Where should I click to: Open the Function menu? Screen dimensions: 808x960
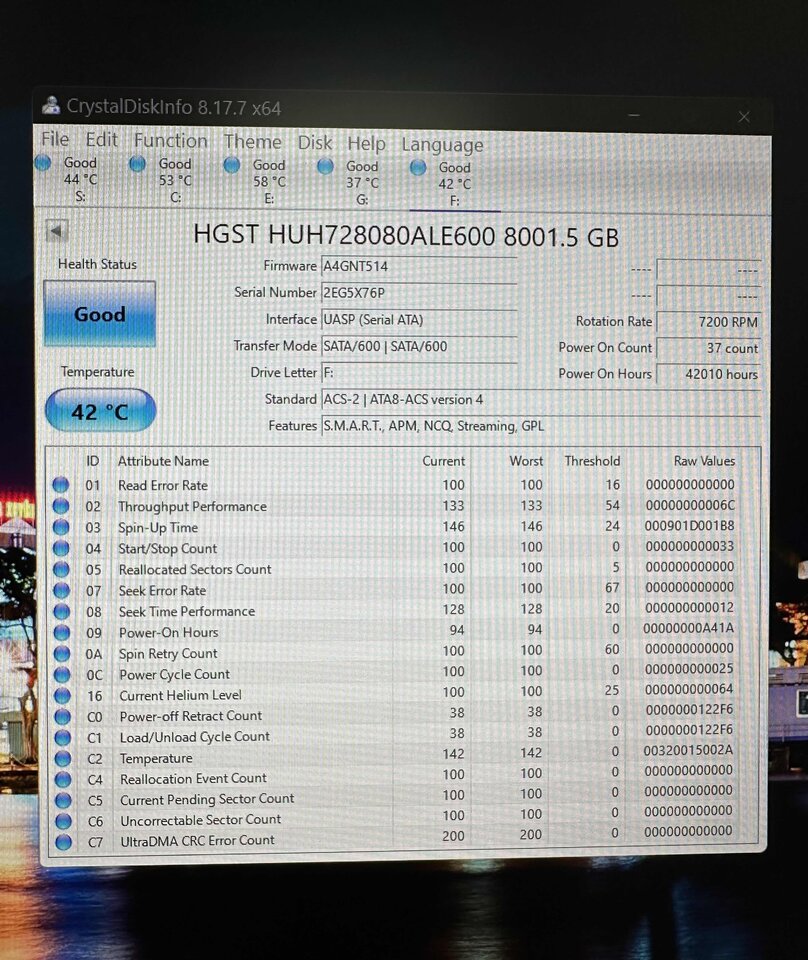pos(171,141)
